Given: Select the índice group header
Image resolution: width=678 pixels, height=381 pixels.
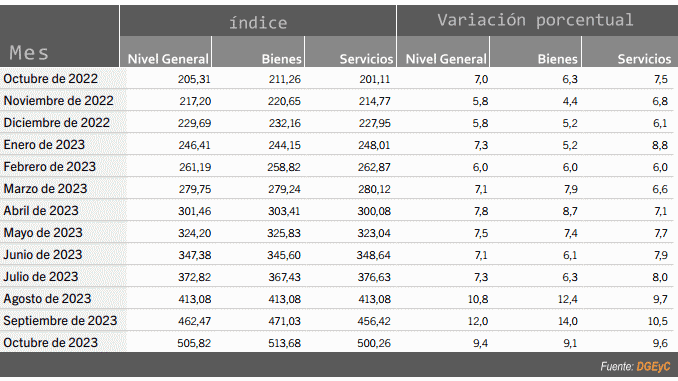Looking at the screenshot, I should click(x=258, y=22).
